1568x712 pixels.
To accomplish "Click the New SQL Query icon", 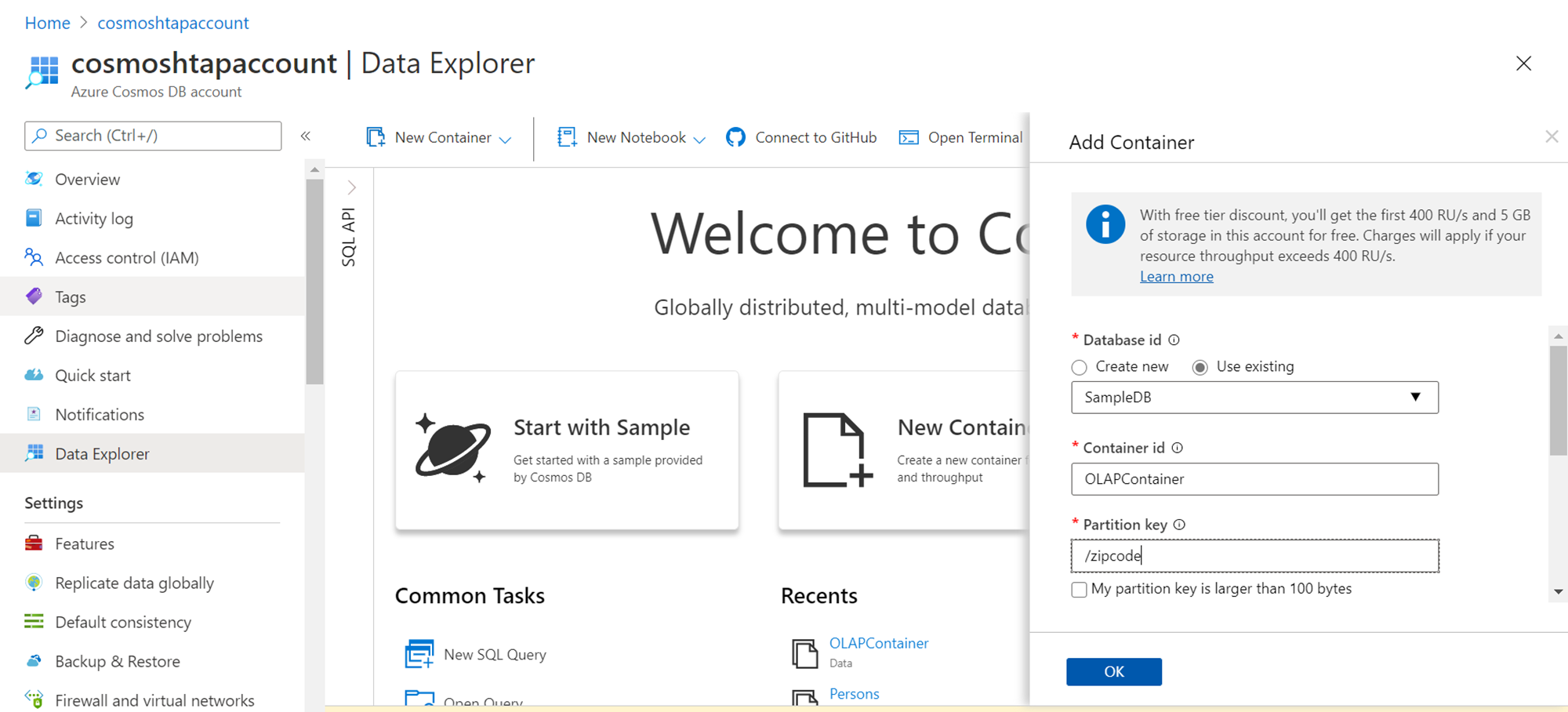I will tap(419, 654).
